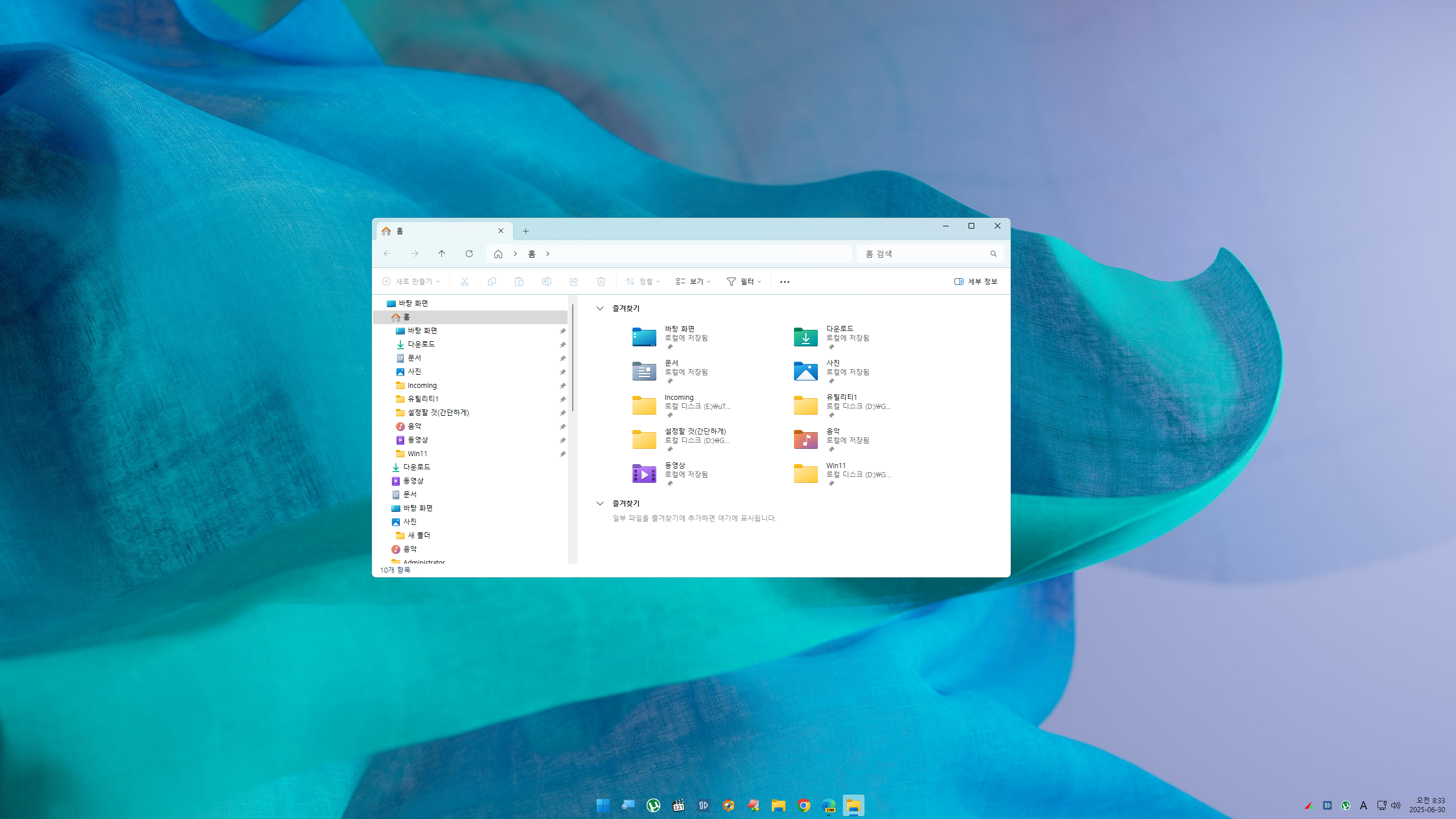
Task: Unpin Incoming via its sidebar pin icon
Action: 562,386
